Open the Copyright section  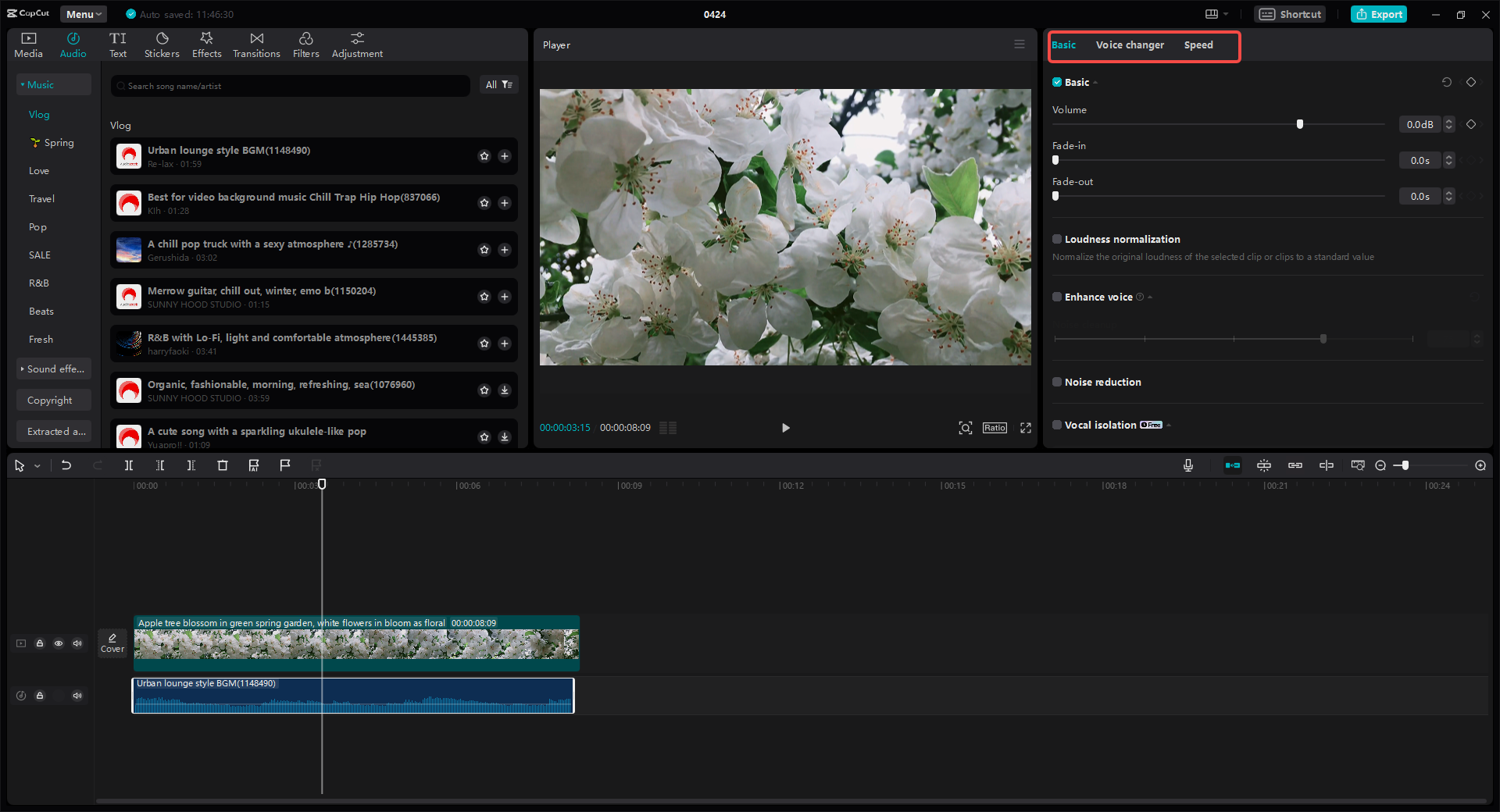tap(54, 400)
